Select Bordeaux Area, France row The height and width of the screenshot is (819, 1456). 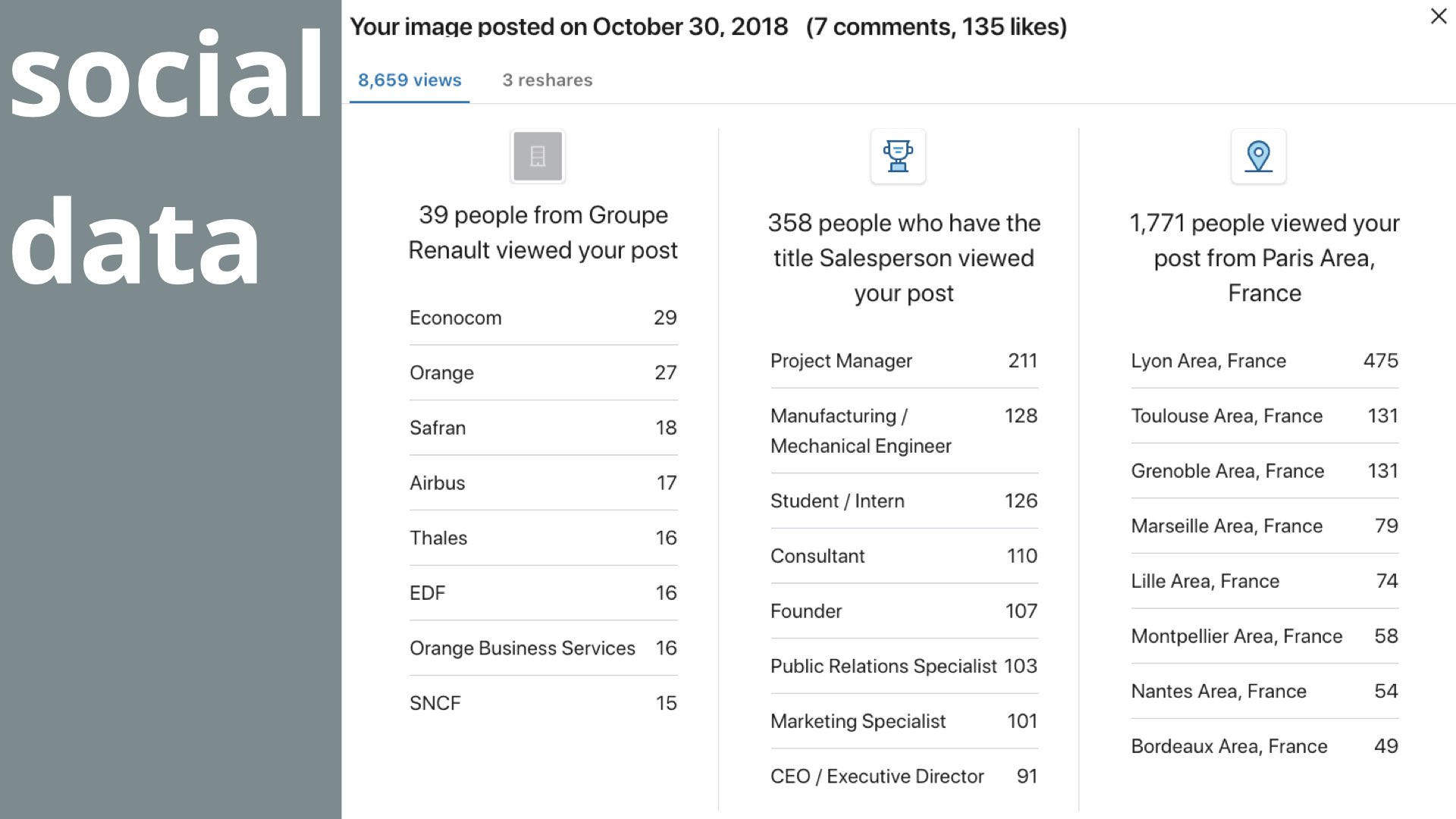coord(1264,746)
